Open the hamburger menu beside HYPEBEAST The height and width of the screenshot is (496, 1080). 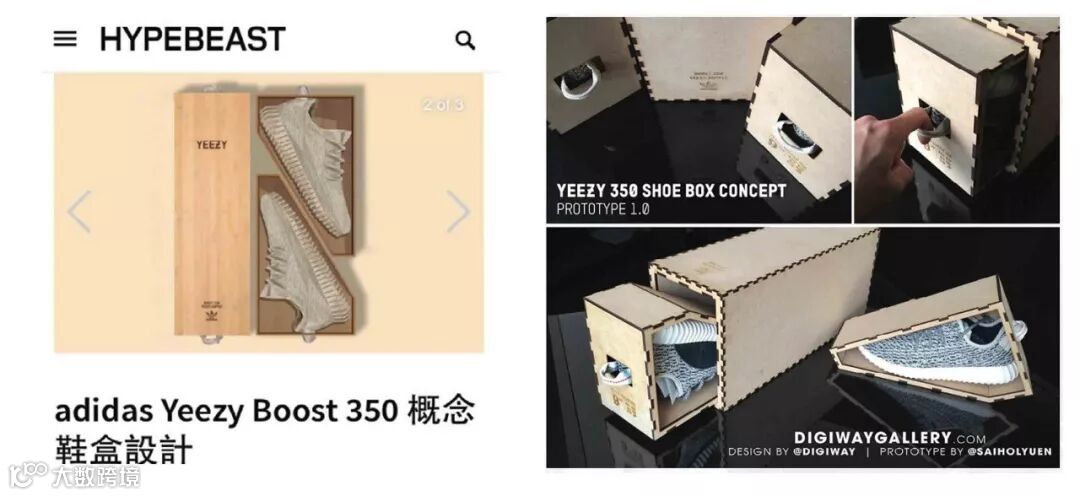65,39
